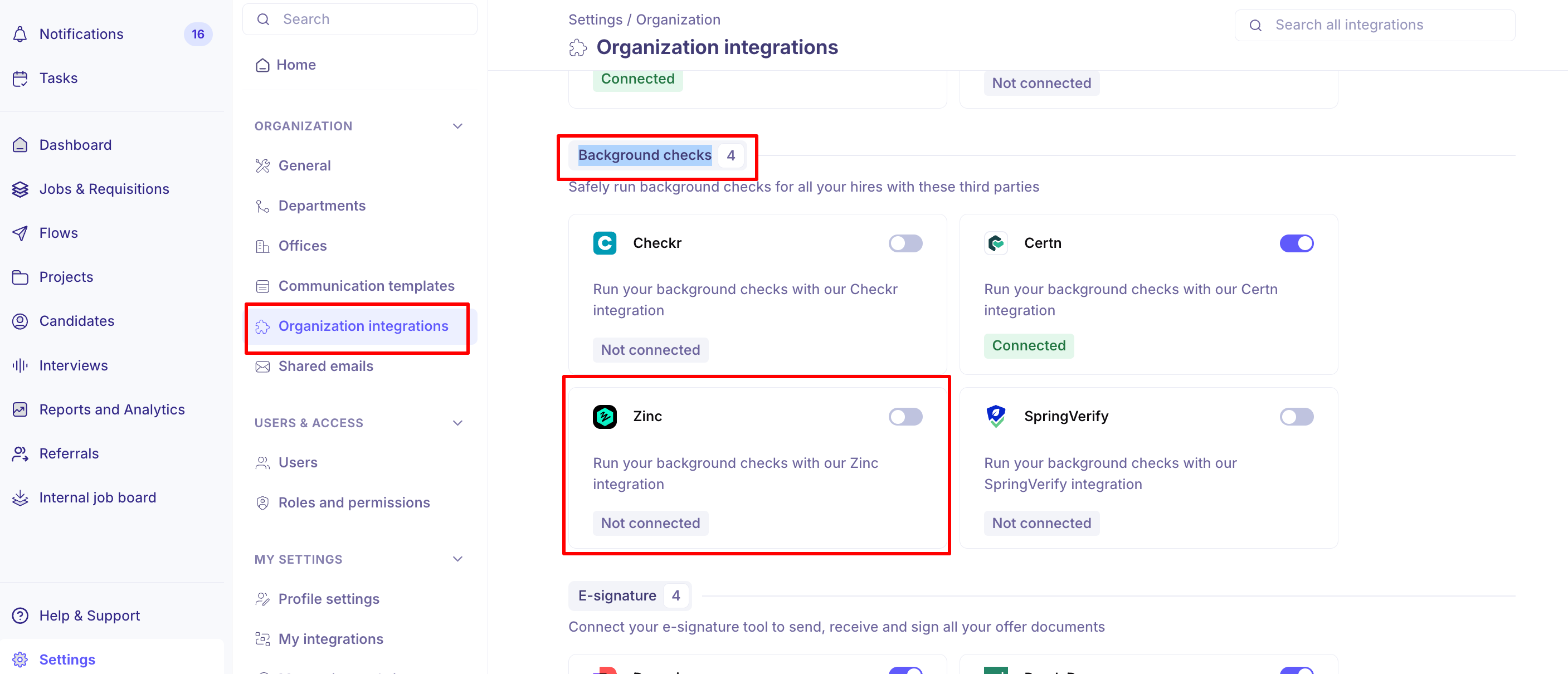Select the Background checks section label
Image resolution: width=1568 pixels, height=674 pixels.
pos(645,155)
